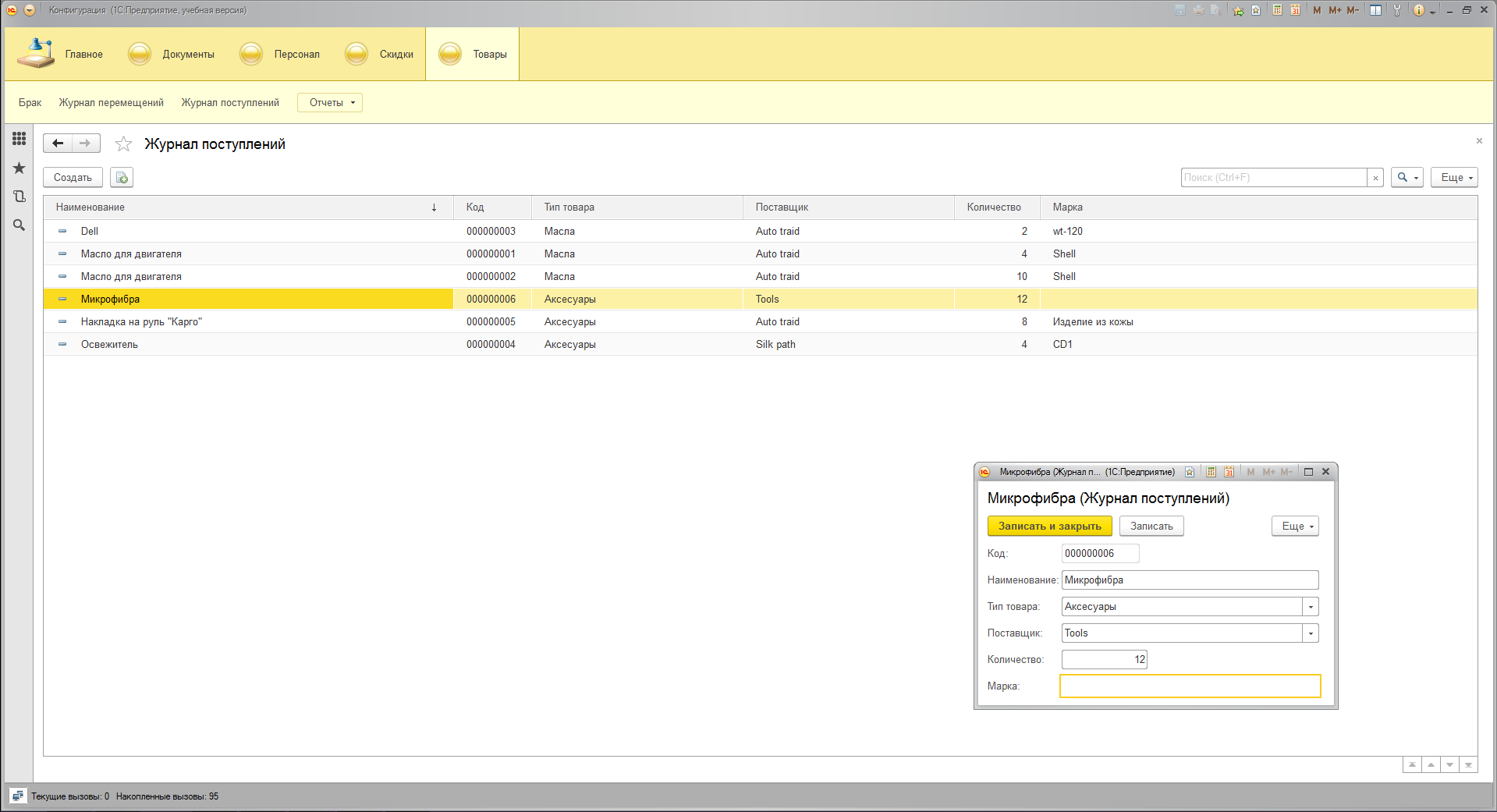Expand the Тип товара dropdown arrow

point(1311,607)
